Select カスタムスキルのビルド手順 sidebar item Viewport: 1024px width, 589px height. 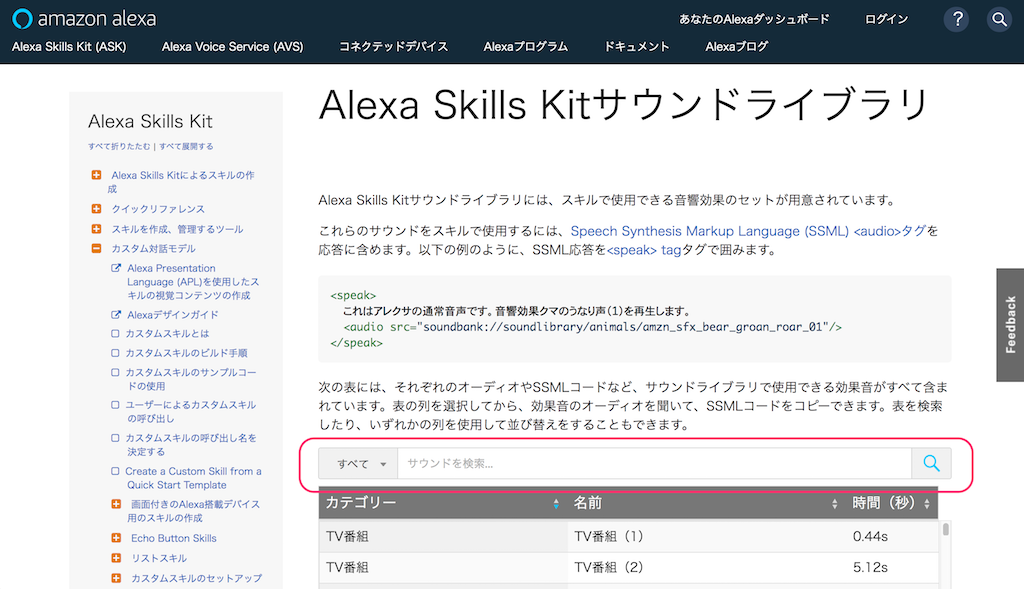pos(186,353)
